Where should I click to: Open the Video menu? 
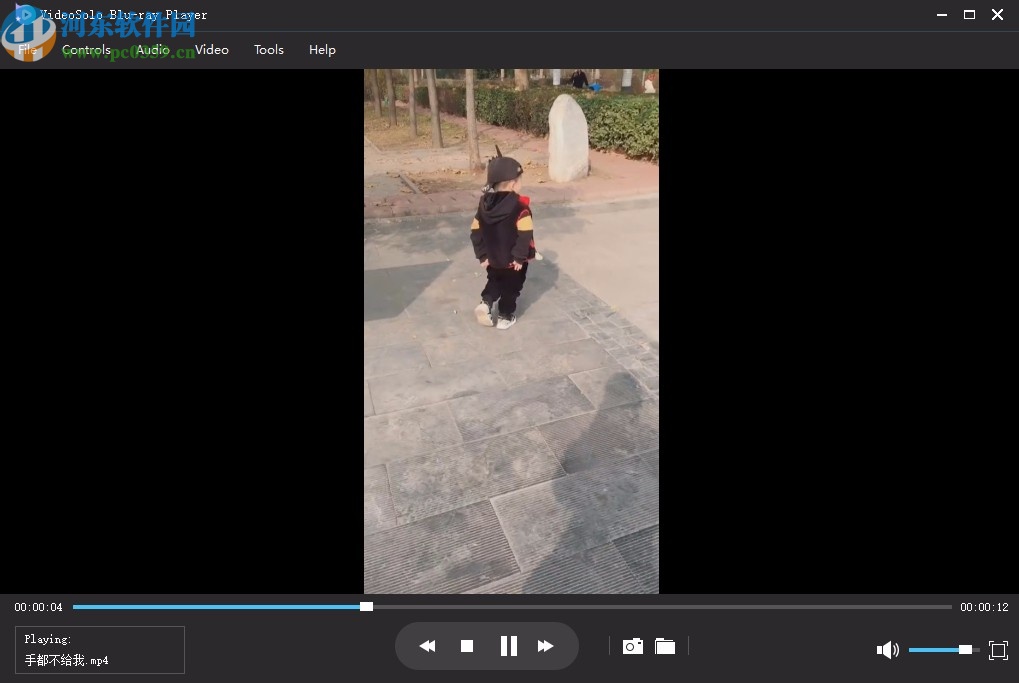point(212,49)
